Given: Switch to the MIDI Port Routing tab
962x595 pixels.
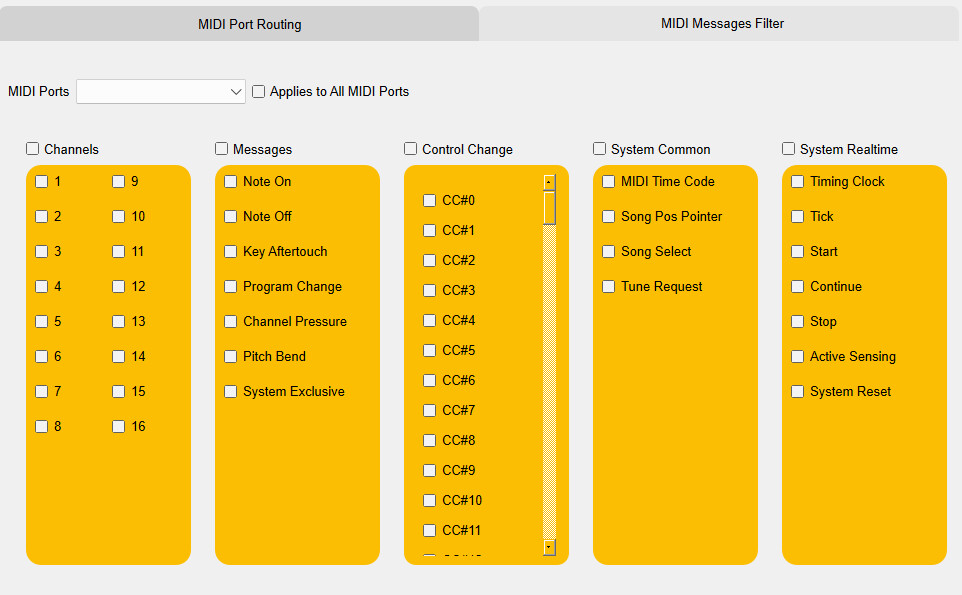Looking at the screenshot, I should 249,24.
